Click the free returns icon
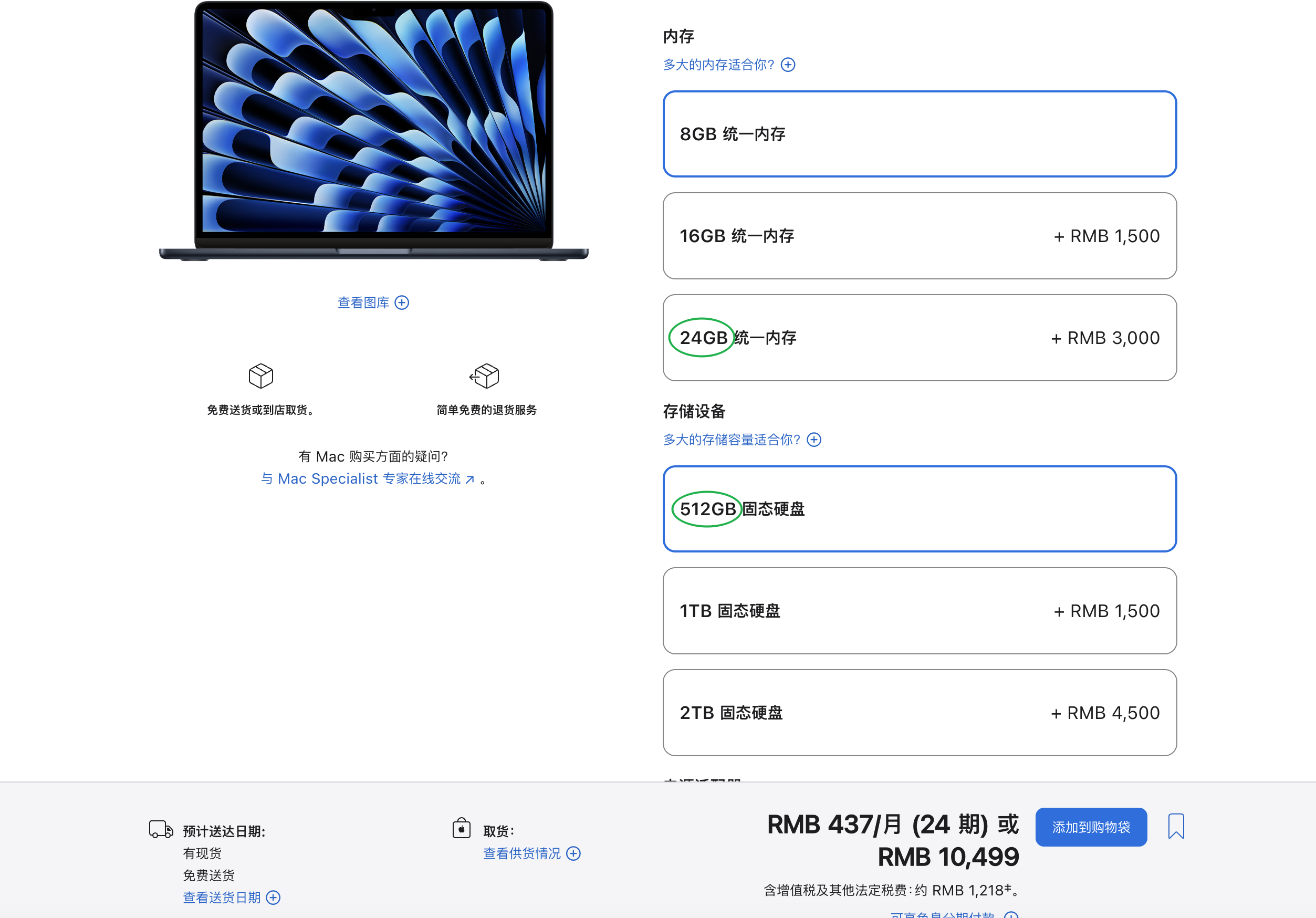Image resolution: width=1316 pixels, height=918 pixels. point(484,376)
